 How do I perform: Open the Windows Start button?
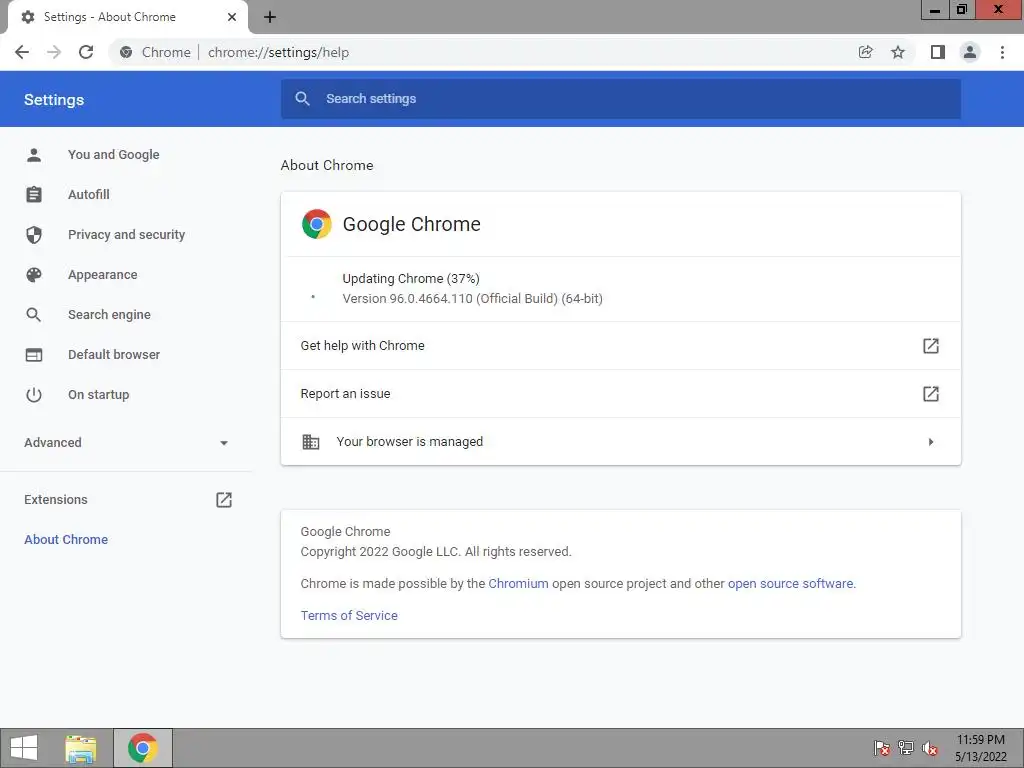(x=24, y=748)
